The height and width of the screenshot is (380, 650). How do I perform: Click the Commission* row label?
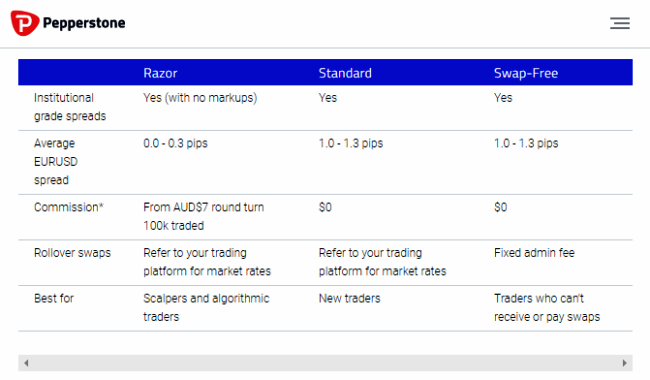click(x=69, y=207)
